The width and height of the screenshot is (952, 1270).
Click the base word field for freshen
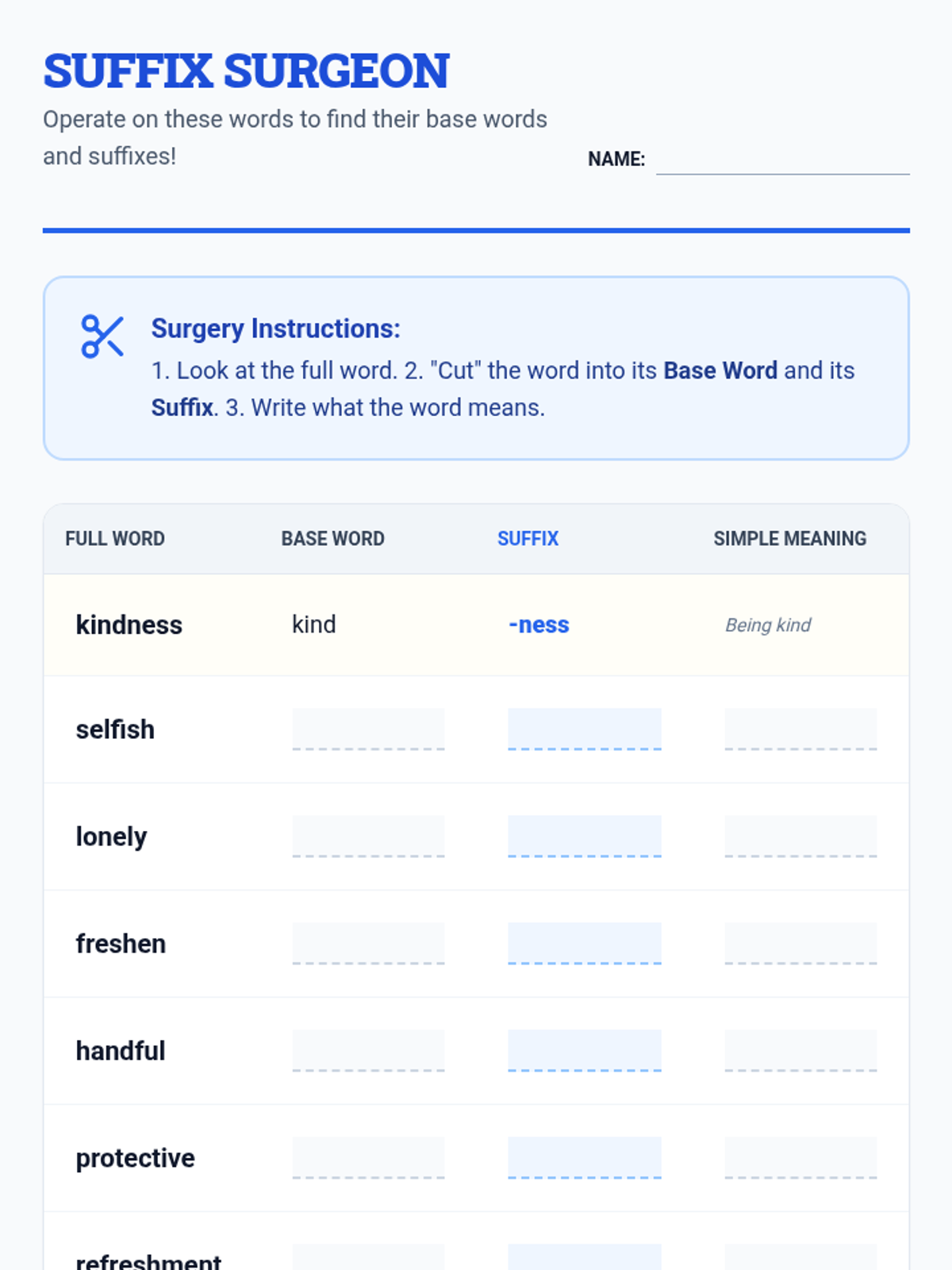point(368,944)
